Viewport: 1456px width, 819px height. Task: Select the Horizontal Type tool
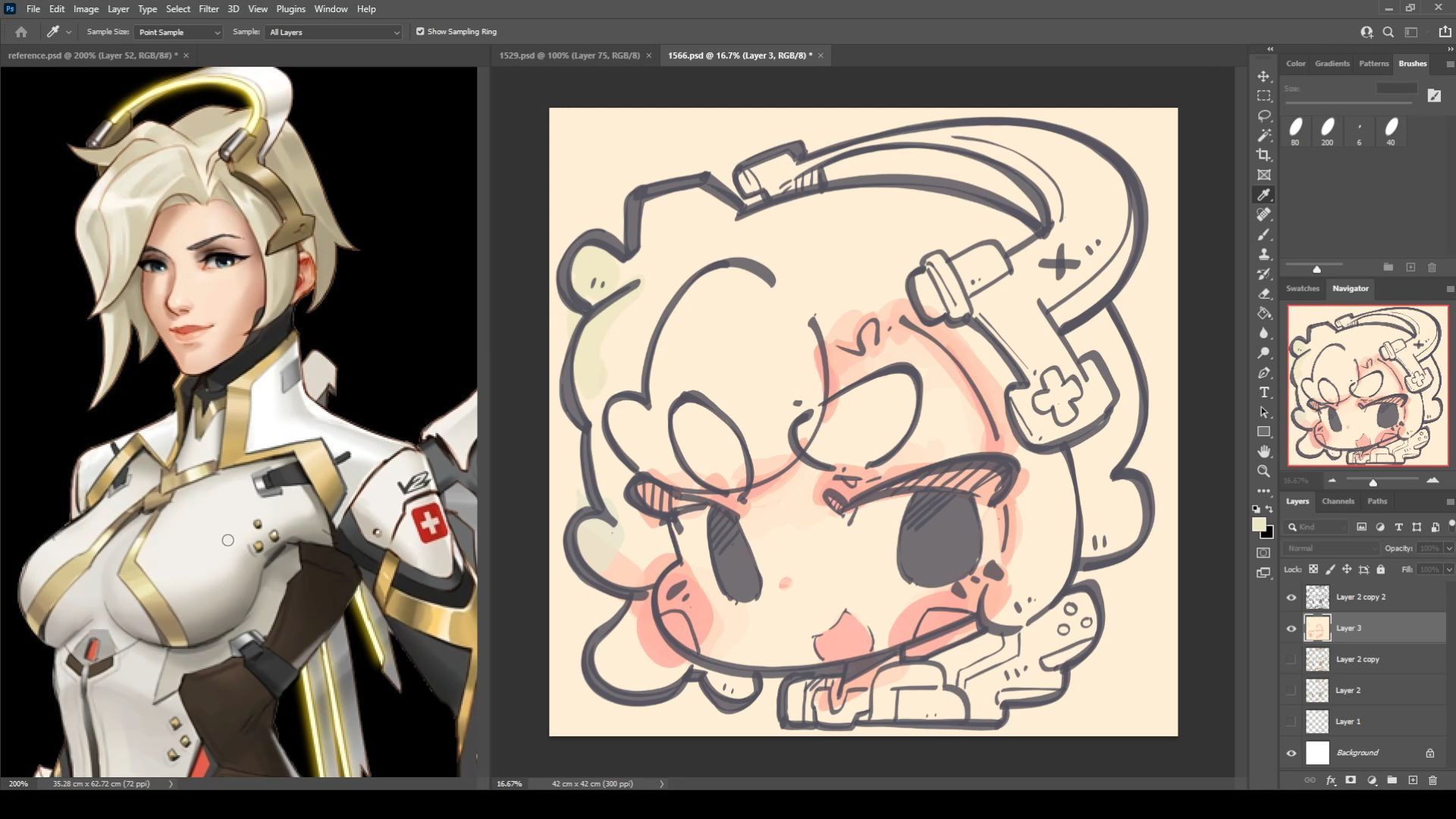1263,392
